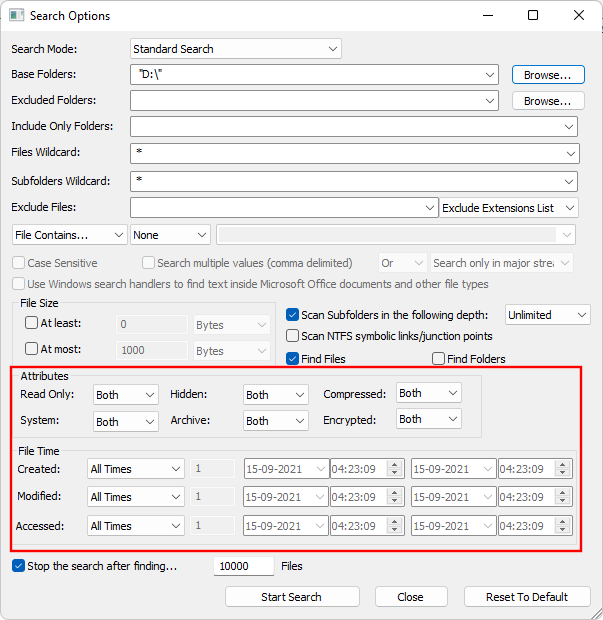This screenshot has height=620, width=603.
Task: Open the subfolder depth Unlimited dropdown
Action: click(x=547, y=314)
